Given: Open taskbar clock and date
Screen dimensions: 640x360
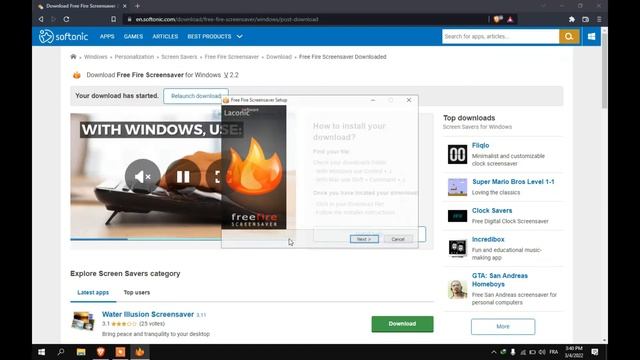Looking at the screenshot, I should 573,352.
